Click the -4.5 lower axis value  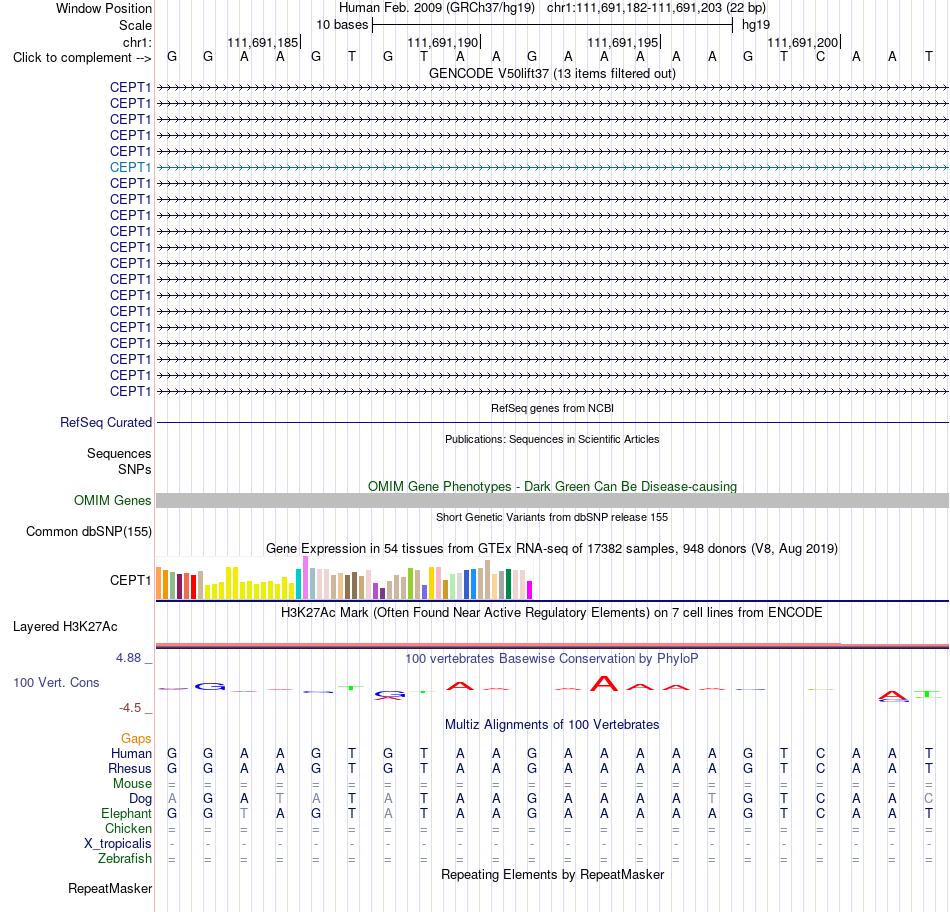130,708
